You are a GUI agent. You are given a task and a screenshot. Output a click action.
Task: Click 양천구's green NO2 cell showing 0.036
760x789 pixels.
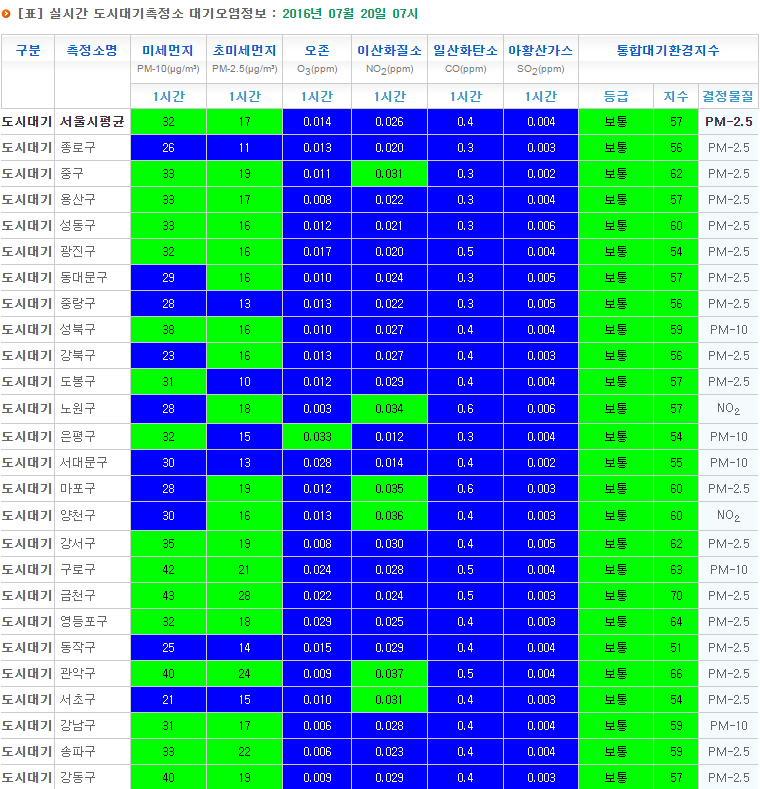pos(389,516)
